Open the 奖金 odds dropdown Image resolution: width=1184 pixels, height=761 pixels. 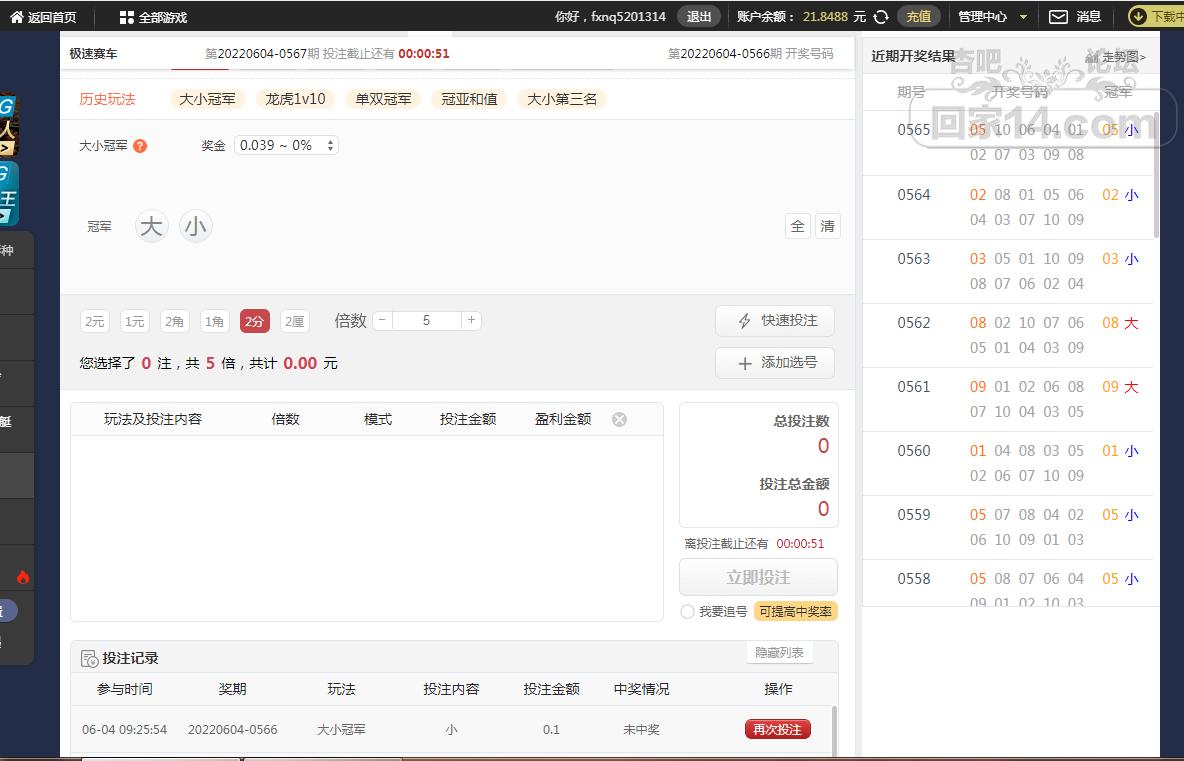coord(286,146)
